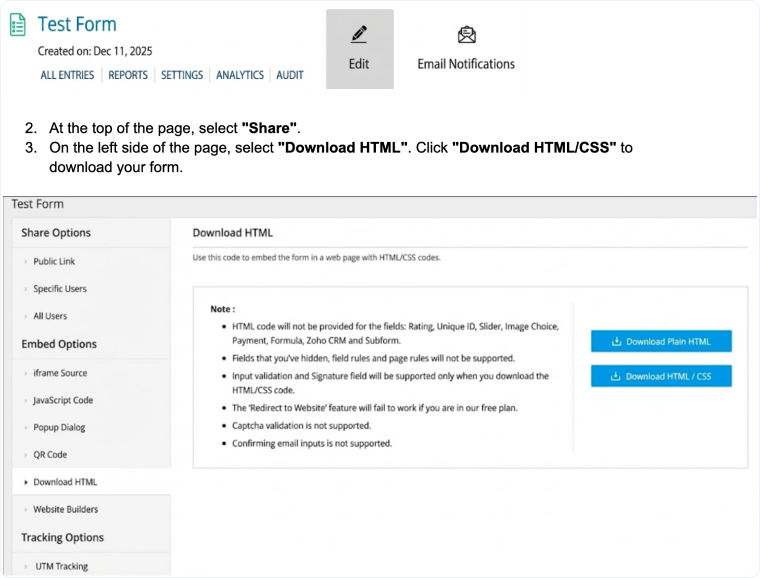760x578 pixels.
Task: Open the Email Notifications envelope icon
Action: point(467,34)
